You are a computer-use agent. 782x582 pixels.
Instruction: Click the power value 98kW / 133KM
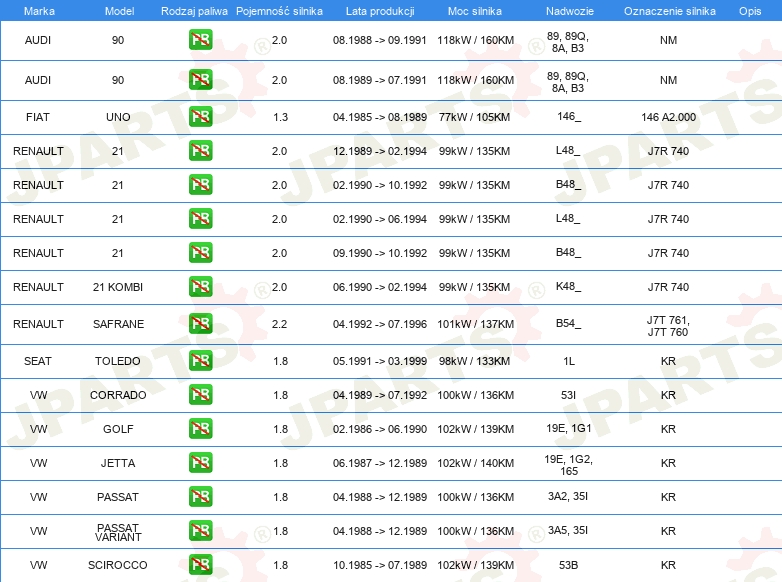coord(475,361)
